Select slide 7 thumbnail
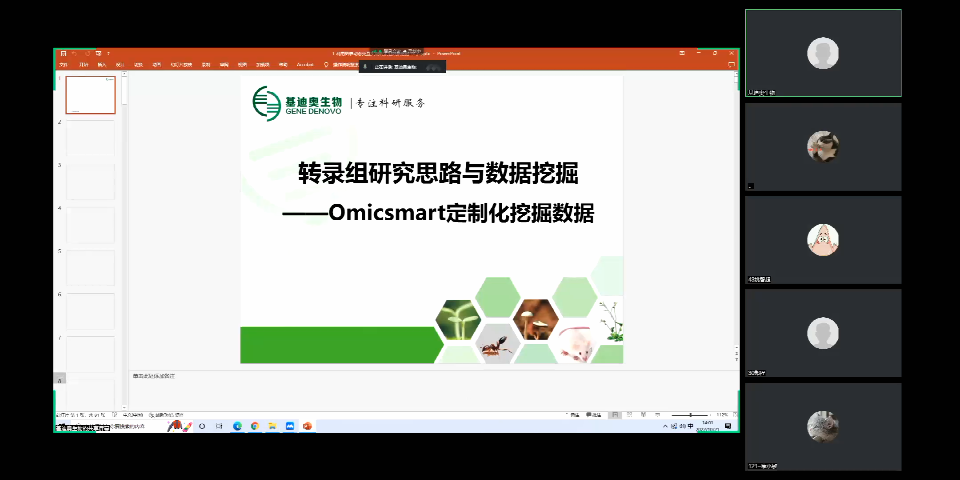This screenshot has height=480, width=960. point(91,354)
